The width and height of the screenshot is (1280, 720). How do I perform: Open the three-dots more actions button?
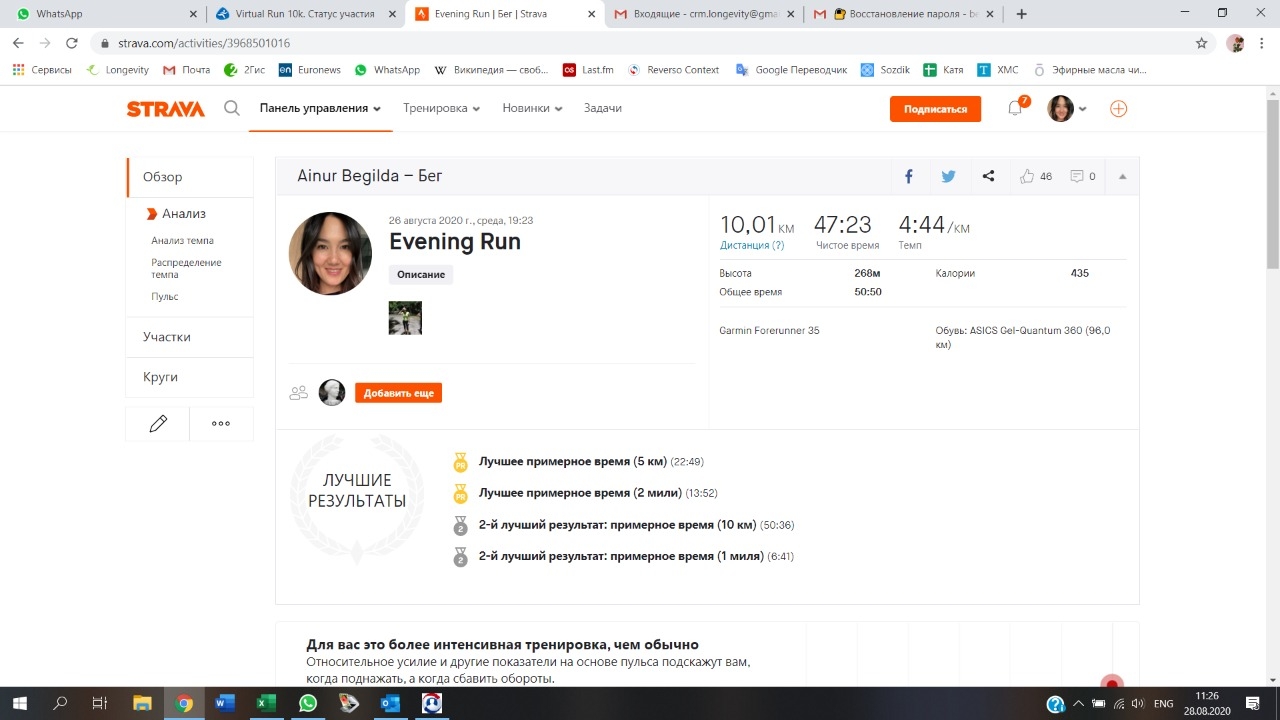[221, 424]
